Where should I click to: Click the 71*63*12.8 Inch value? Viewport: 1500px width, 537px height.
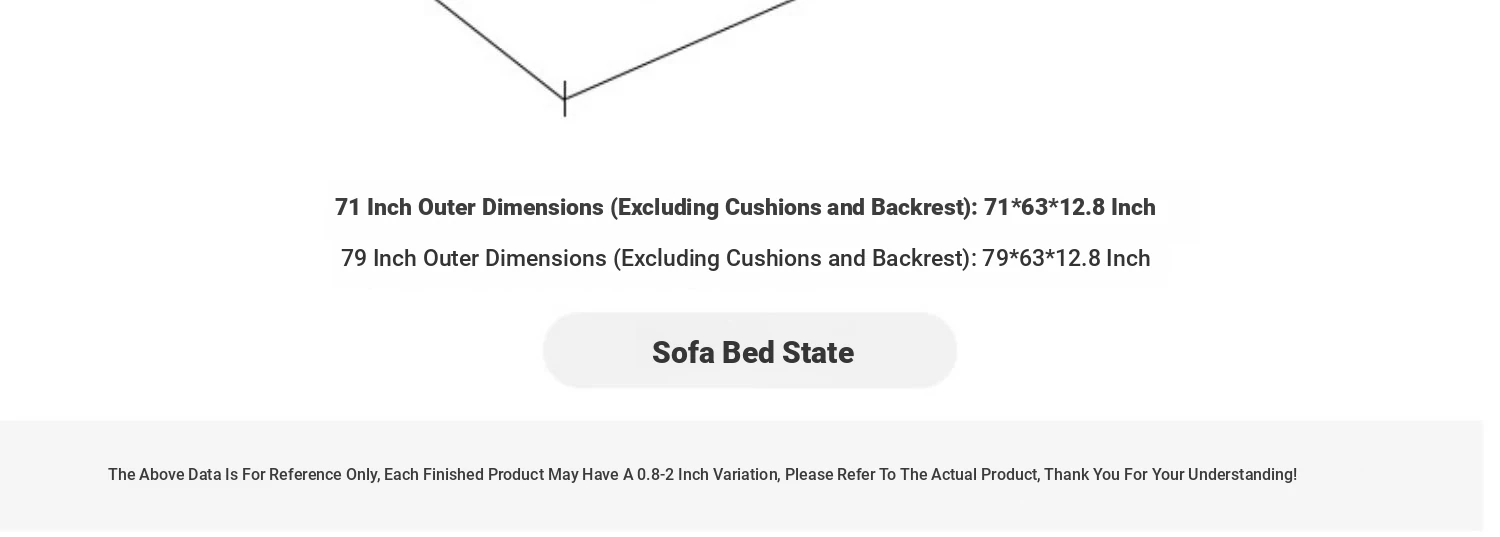pyautogui.click(x=1069, y=207)
